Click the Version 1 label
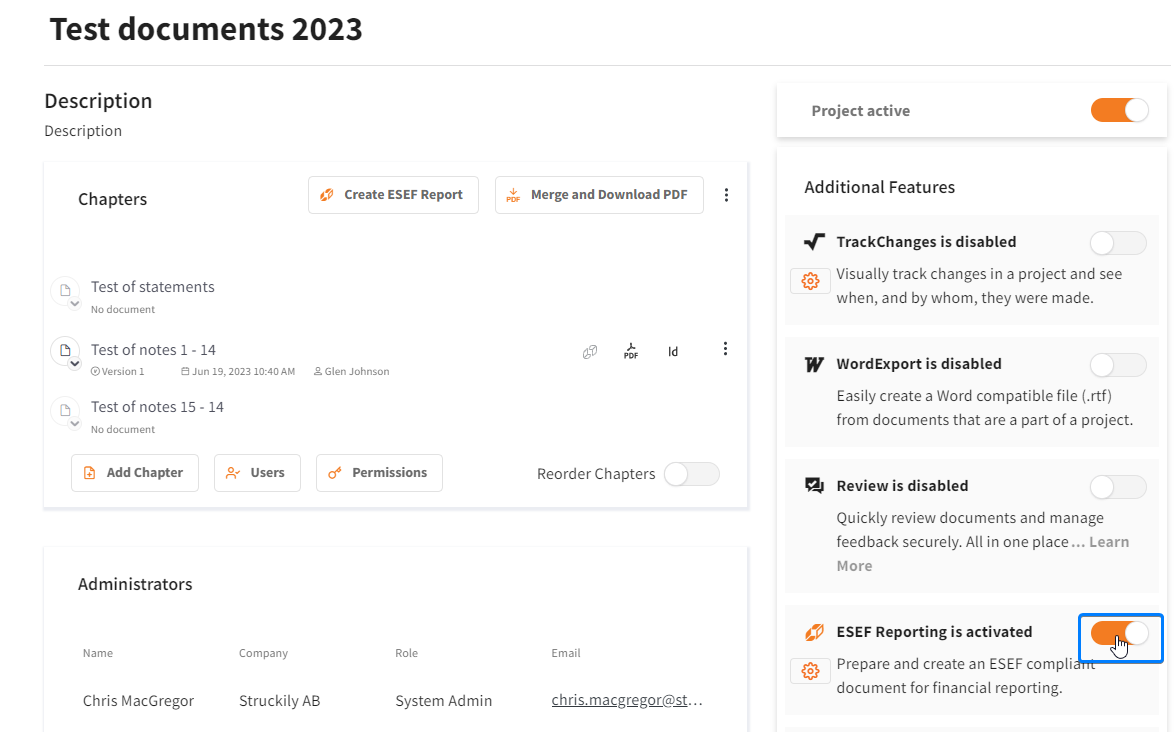 [118, 371]
